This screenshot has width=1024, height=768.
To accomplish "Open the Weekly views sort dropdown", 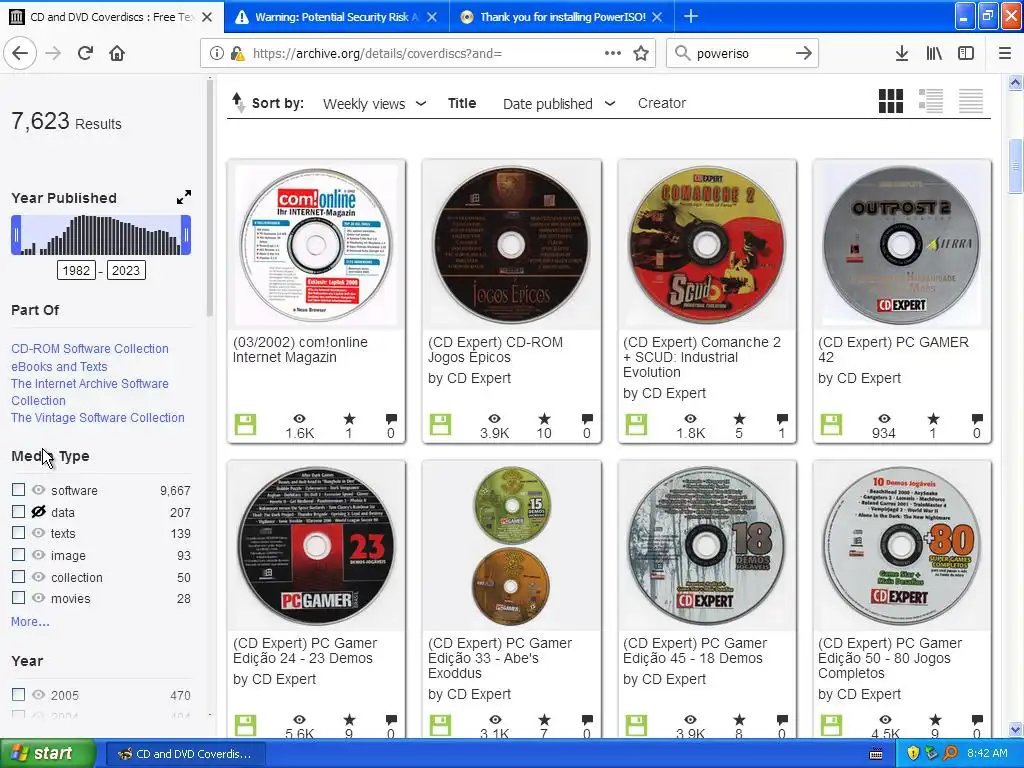I will click(375, 104).
